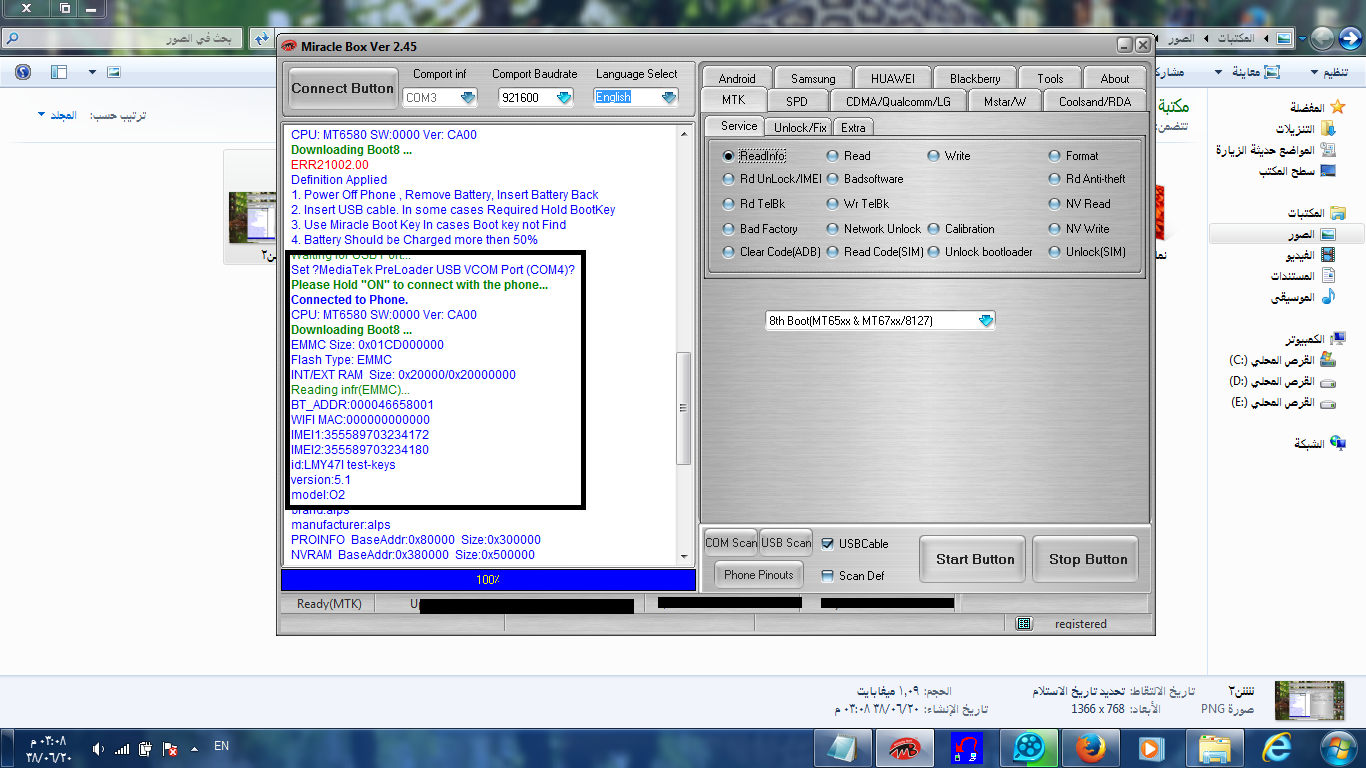Click the Connect Button in Miracle Box
Screen dimensions: 1366x768
tap(342, 88)
